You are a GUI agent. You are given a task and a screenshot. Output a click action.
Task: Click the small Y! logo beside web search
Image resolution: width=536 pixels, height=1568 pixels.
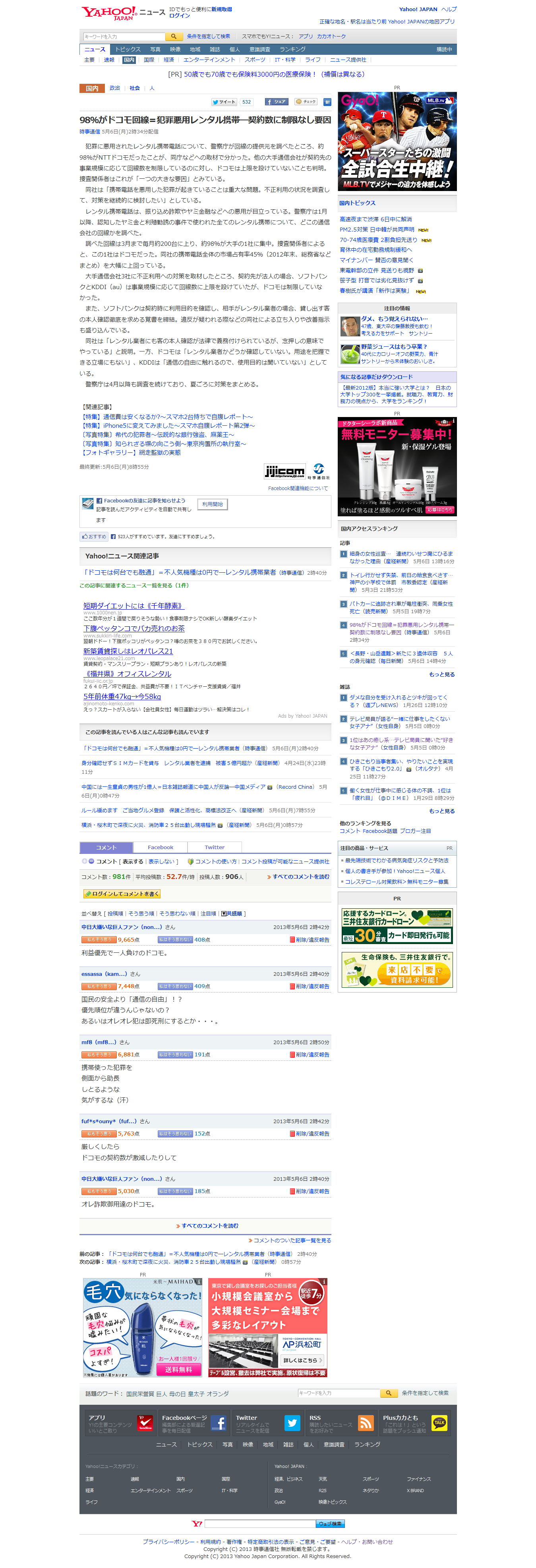pos(197,1524)
